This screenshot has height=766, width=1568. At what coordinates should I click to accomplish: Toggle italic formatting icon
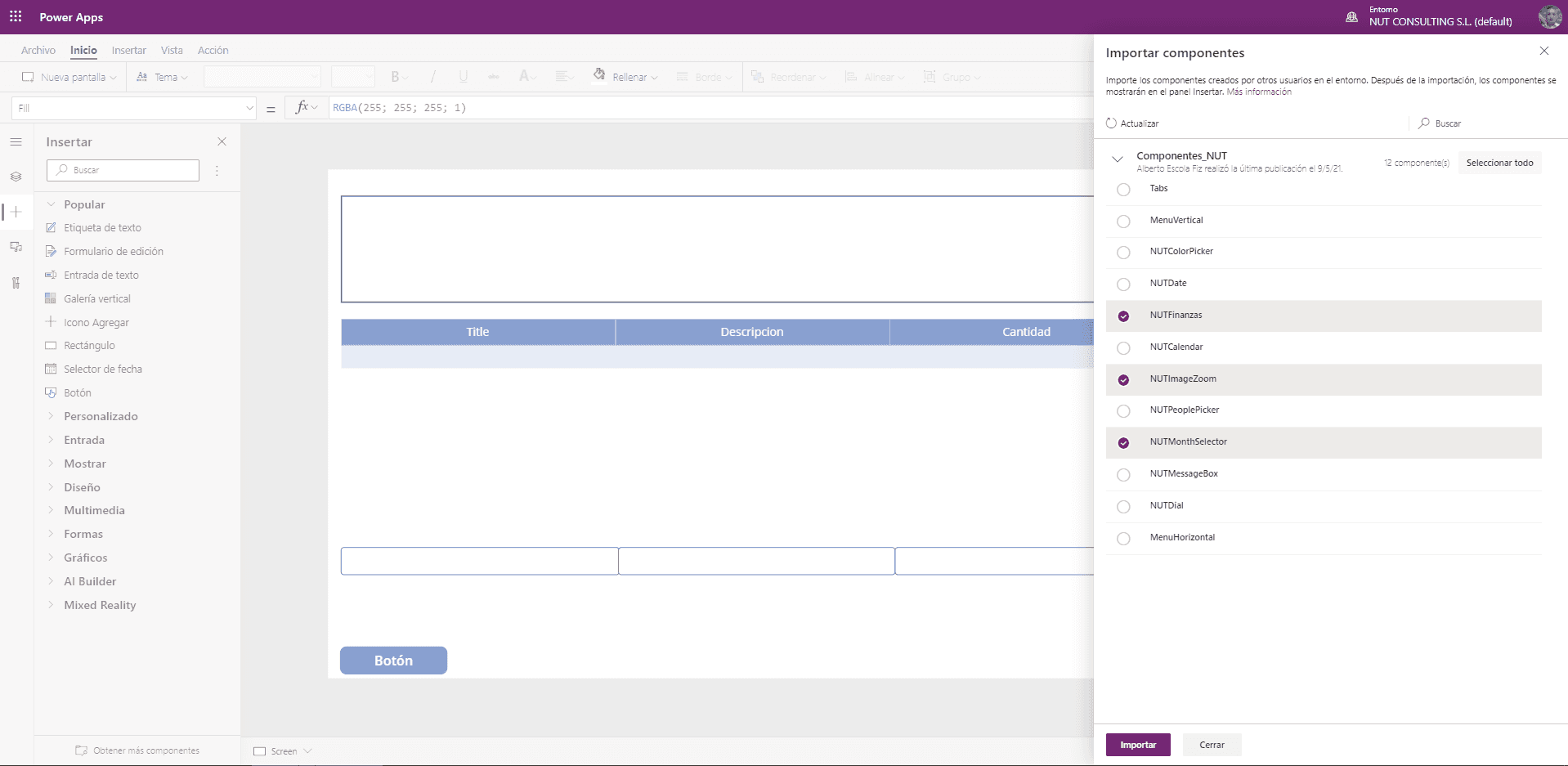click(432, 77)
